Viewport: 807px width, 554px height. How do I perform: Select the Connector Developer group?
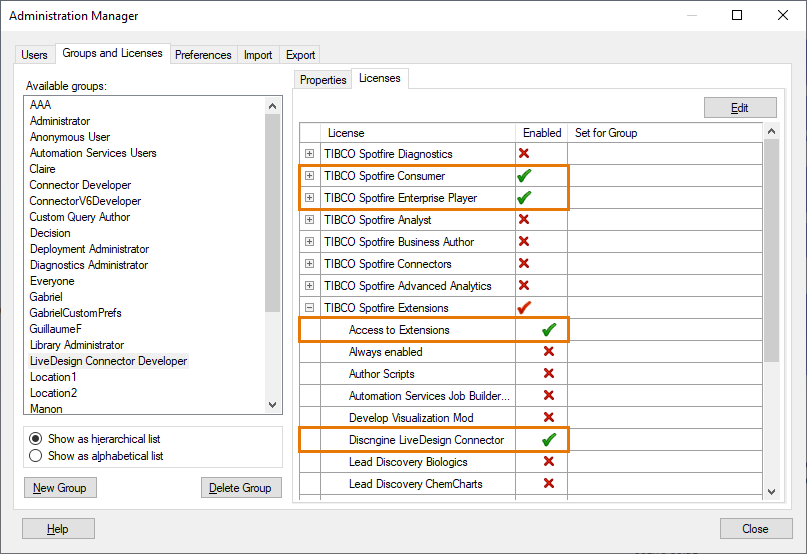click(80, 185)
